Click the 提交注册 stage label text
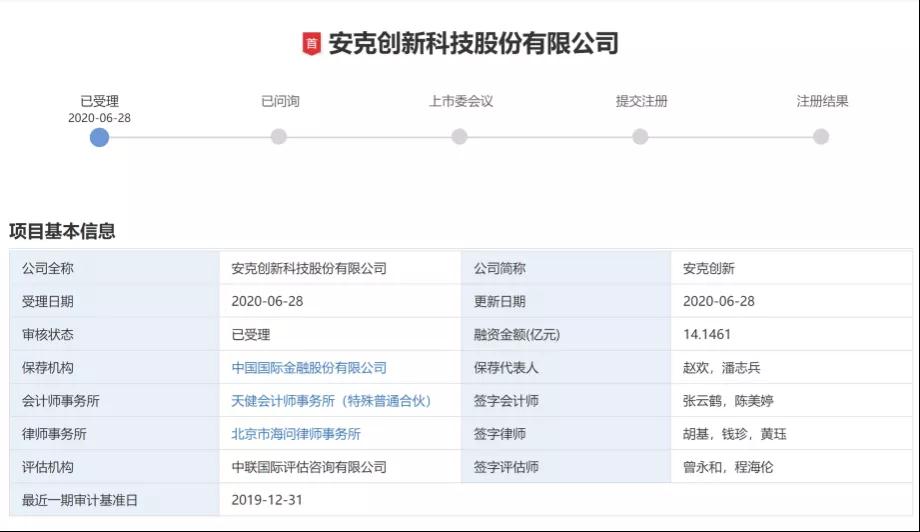Viewport: 920px width, 532px height. point(641,101)
